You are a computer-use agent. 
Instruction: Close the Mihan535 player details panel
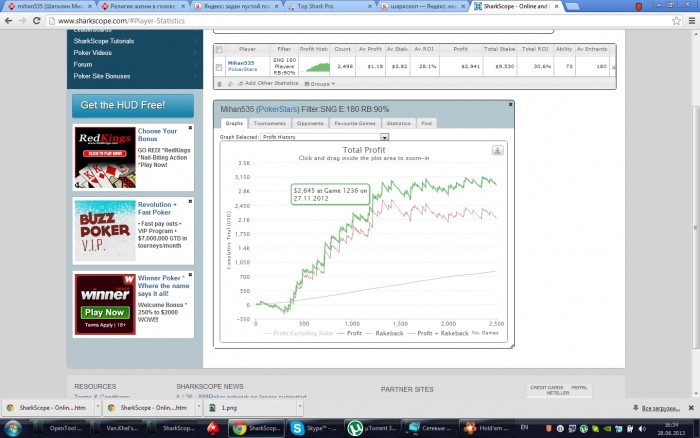[510, 104]
